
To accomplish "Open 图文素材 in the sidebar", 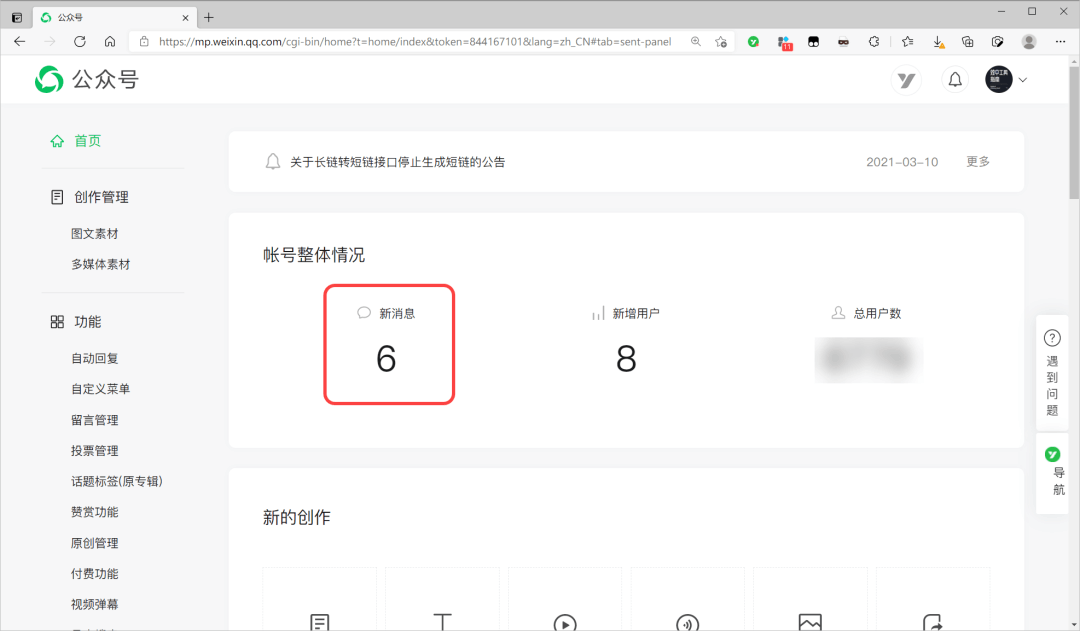I will coord(94,234).
